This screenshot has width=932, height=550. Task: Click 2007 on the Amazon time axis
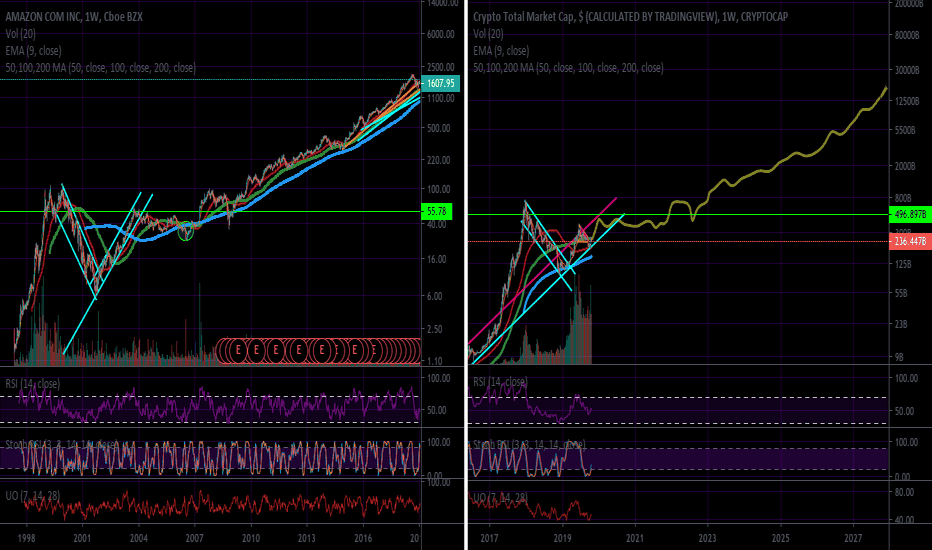194,538
